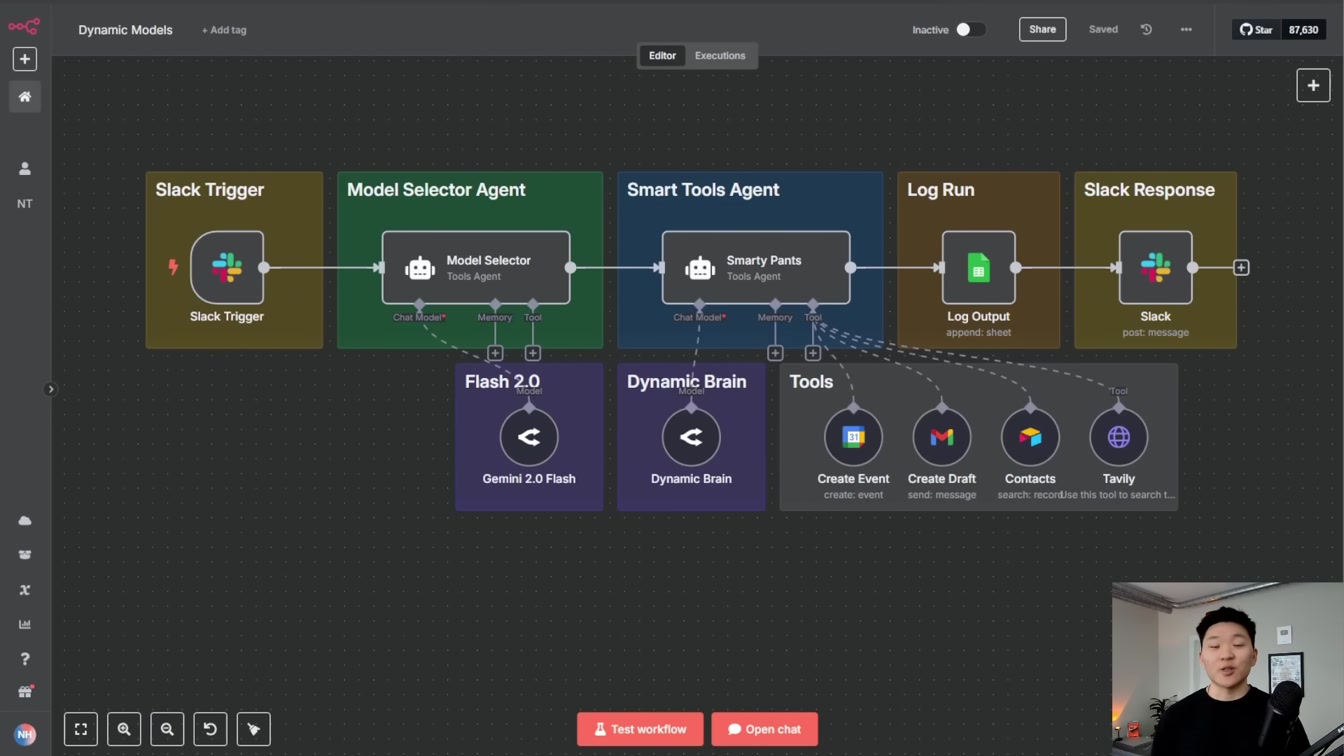Toggle the Inactive workflow switch

970,30
